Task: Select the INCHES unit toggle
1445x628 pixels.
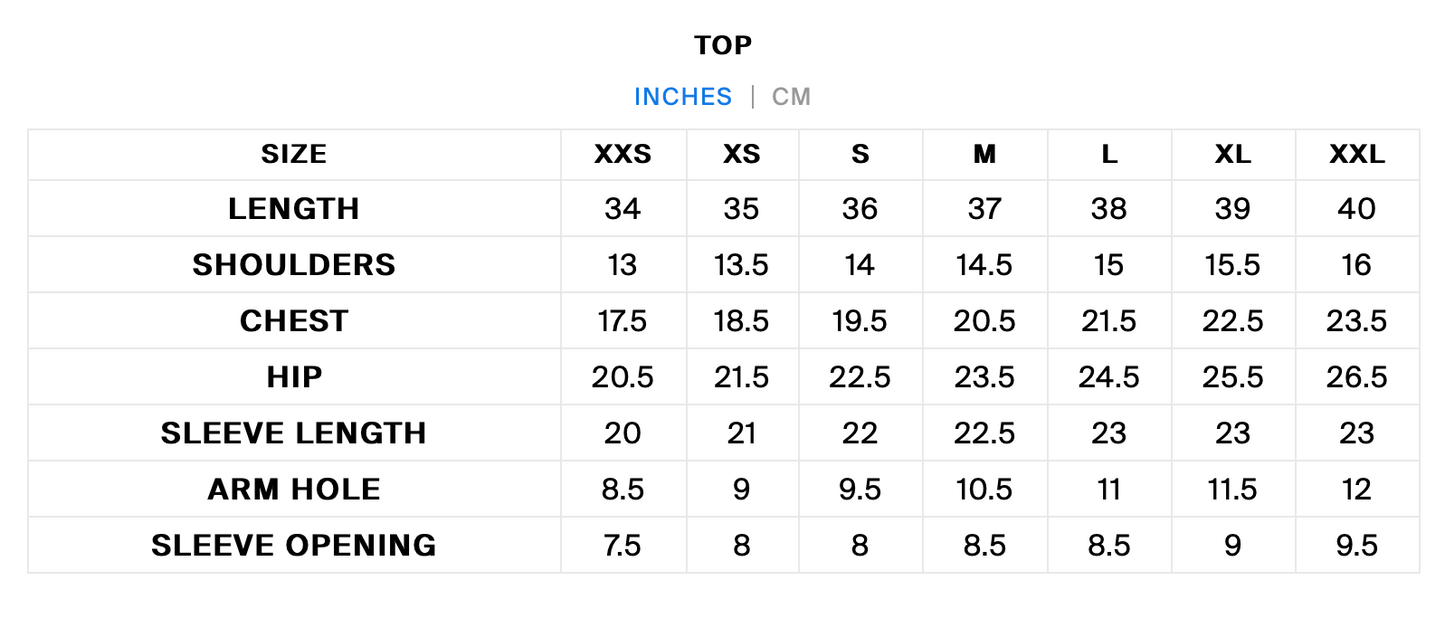Action: click(x=683, y=97)
